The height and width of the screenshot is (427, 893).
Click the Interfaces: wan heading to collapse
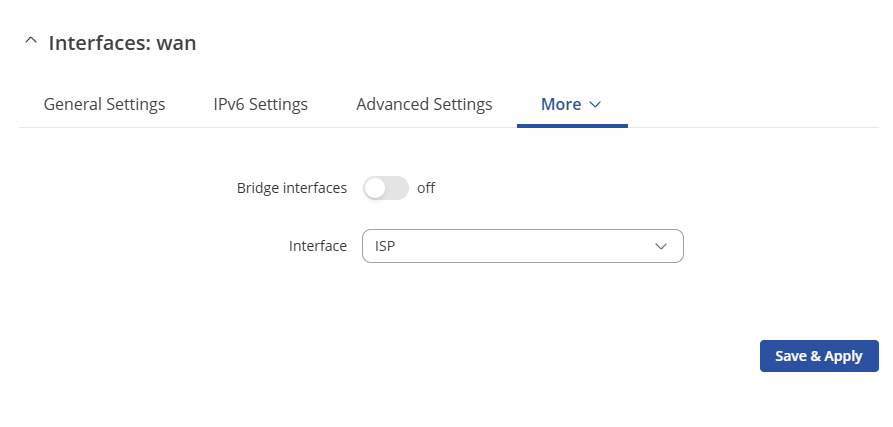click(x=122, y=43)
